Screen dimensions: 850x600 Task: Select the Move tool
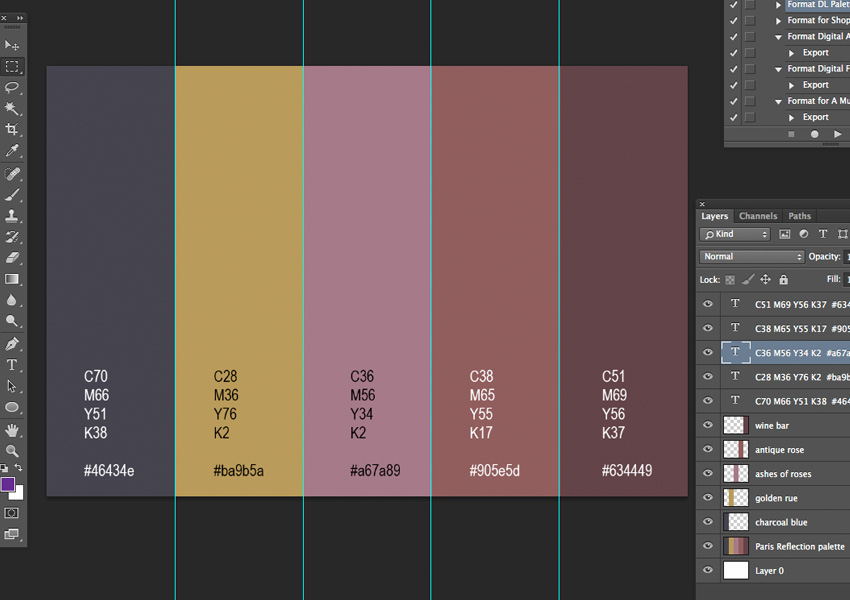point(12,45)
